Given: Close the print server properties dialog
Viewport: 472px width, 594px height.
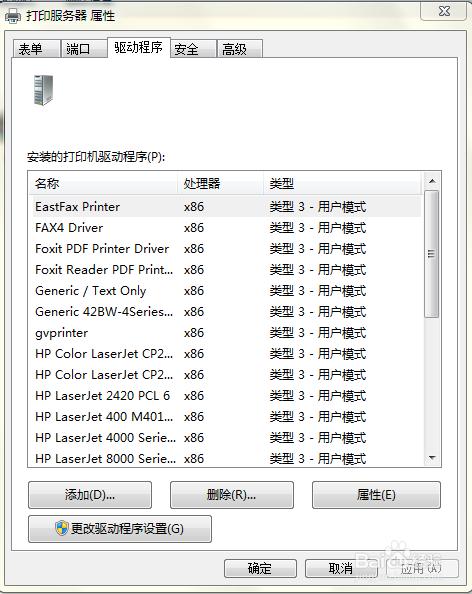Looking at the screenshot, I should pyautogui.click(x=444, y=11).
